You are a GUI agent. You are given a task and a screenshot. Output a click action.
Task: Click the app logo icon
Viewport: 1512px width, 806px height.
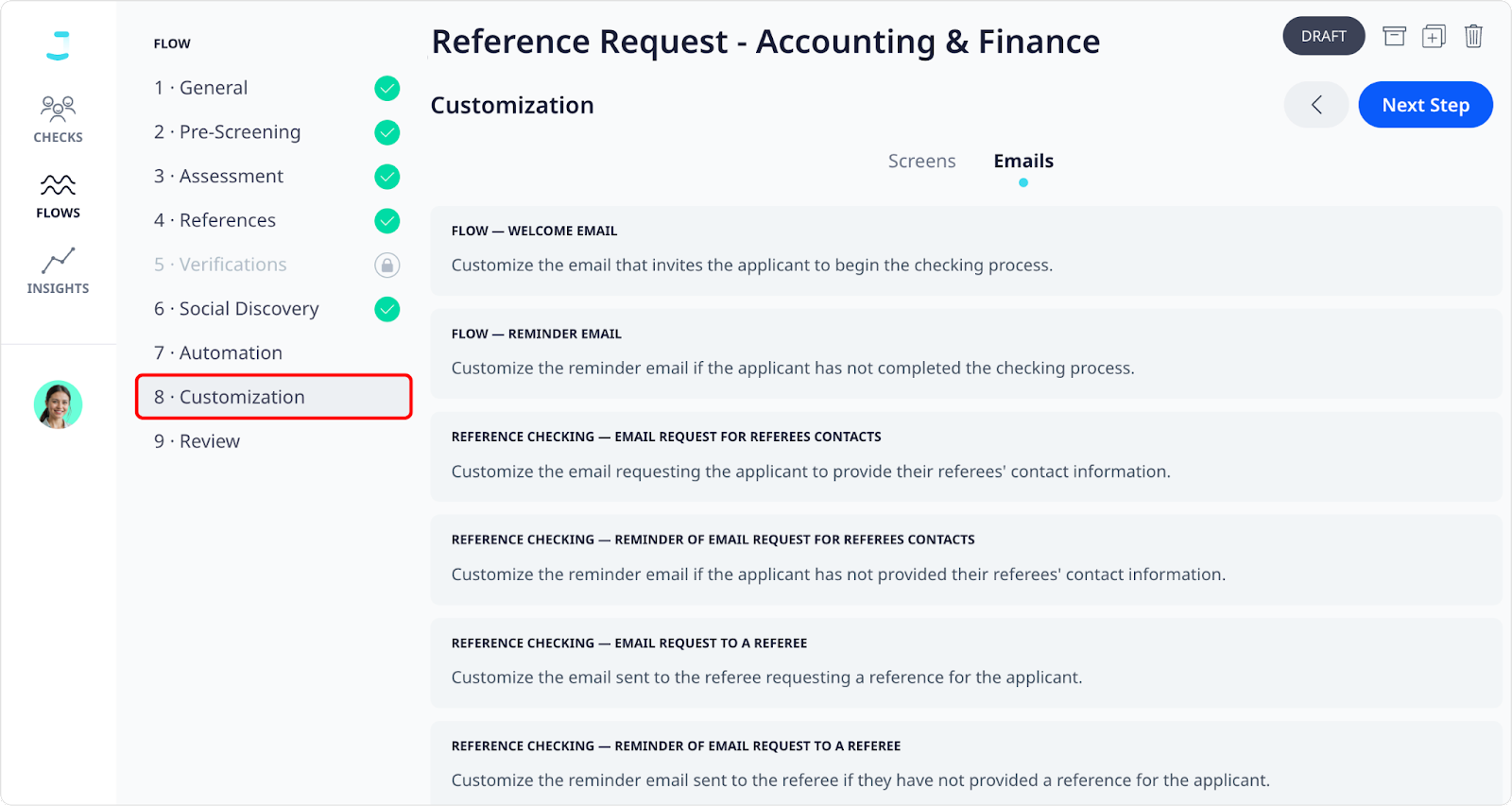(x=59, y=45)
